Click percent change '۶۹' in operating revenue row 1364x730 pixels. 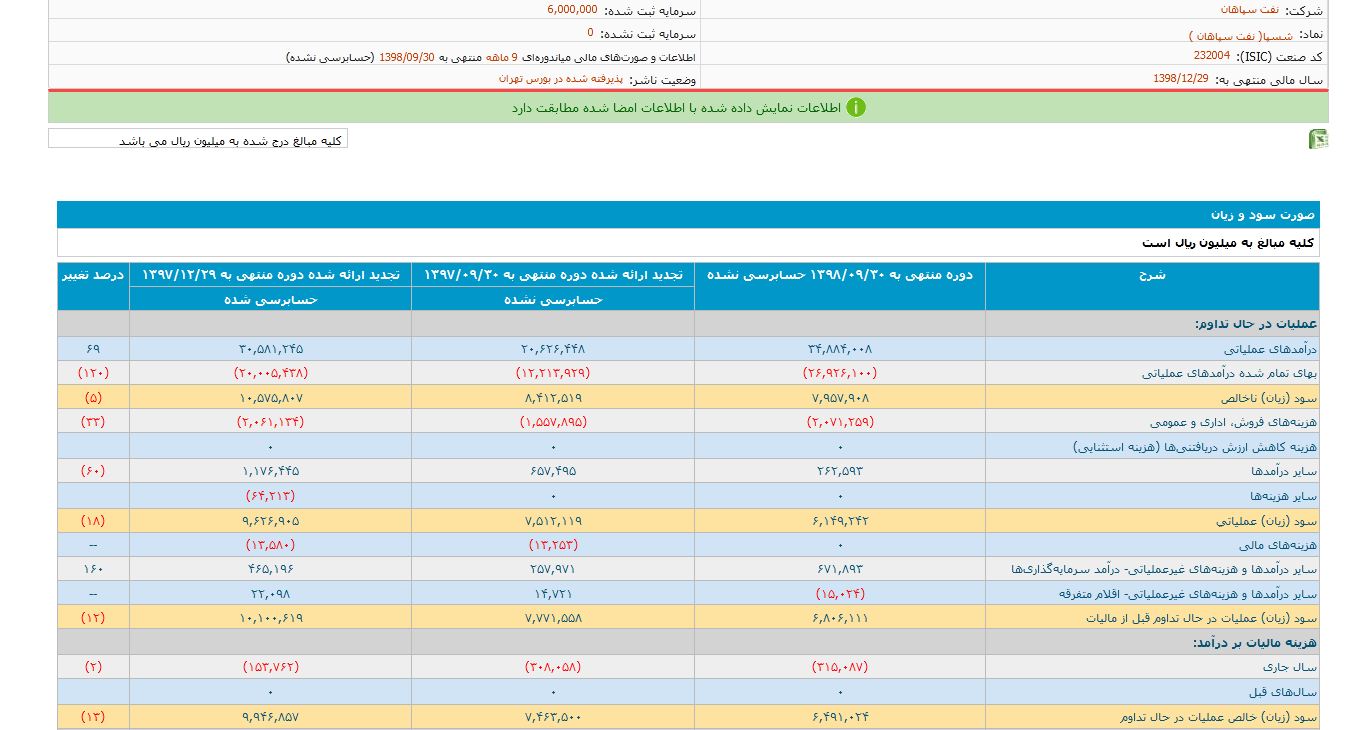click(x=93, y=349)
